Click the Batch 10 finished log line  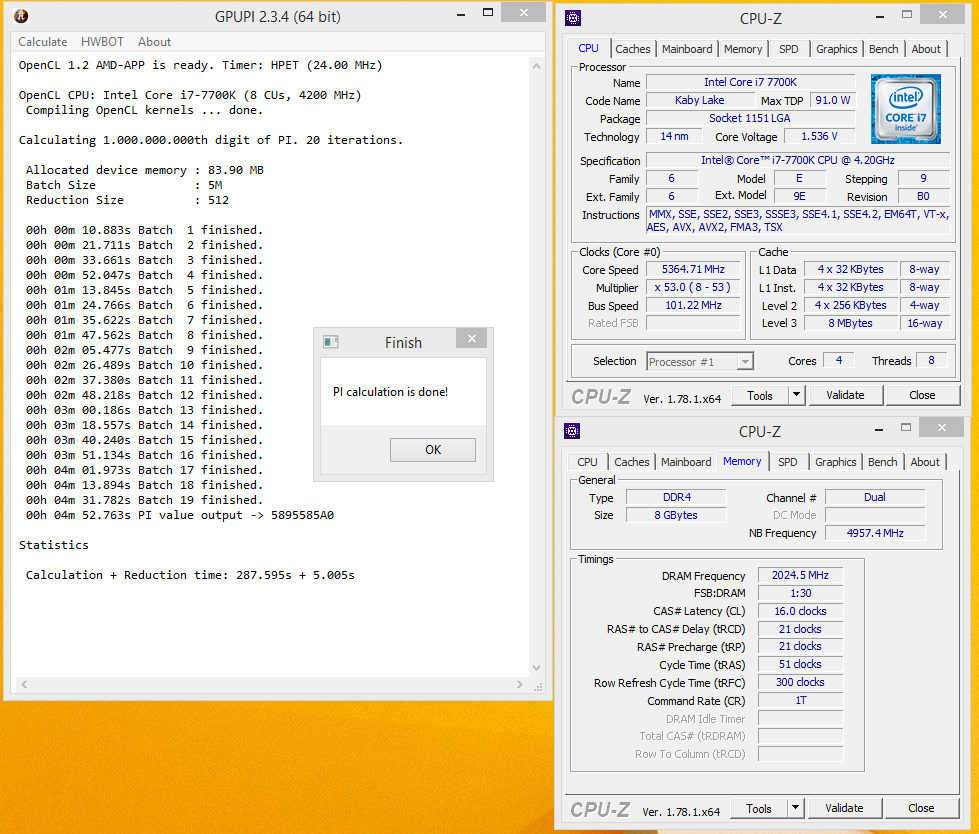pos(144,365)
